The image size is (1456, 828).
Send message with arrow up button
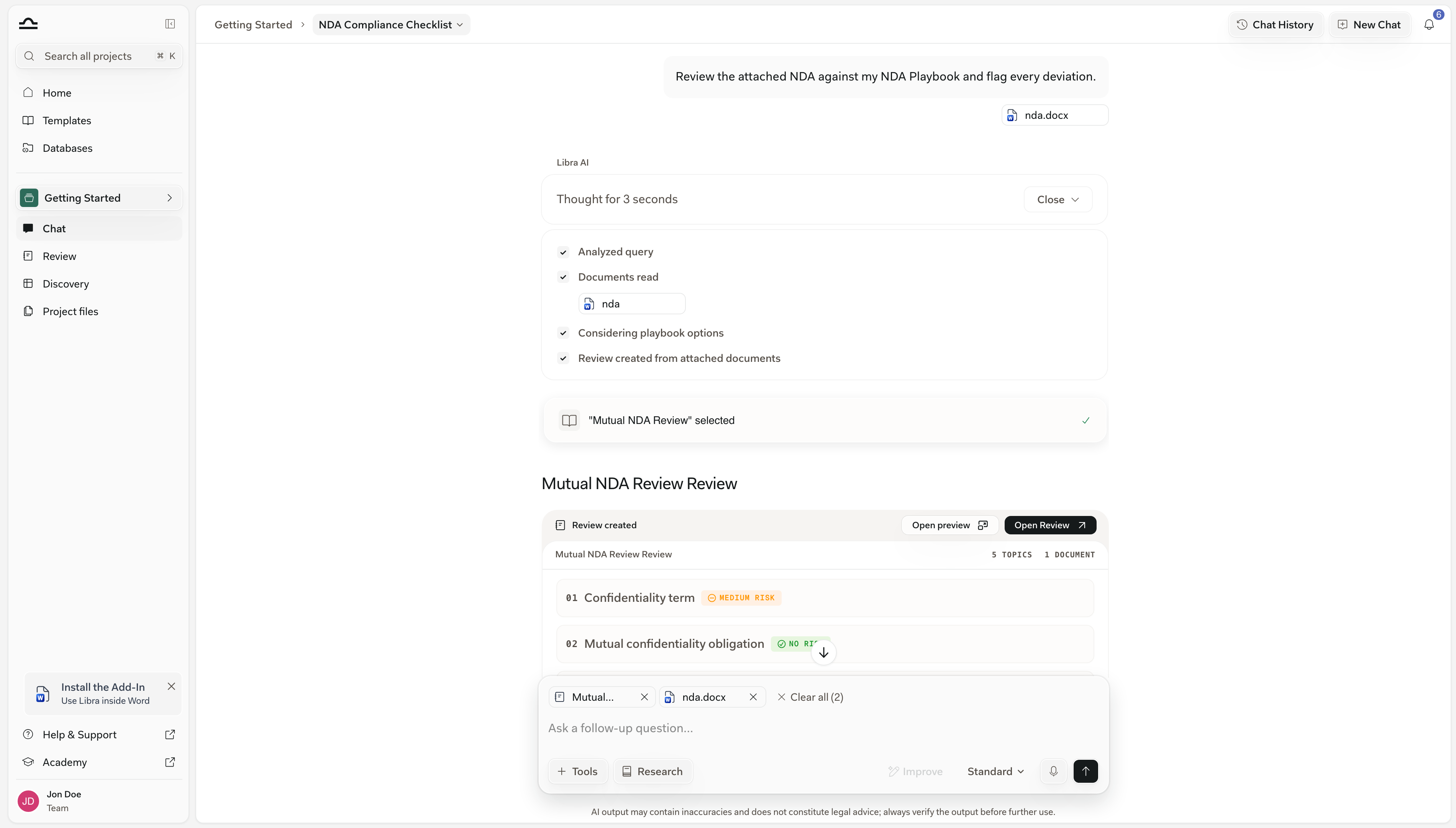click(x=1085, y=771)
